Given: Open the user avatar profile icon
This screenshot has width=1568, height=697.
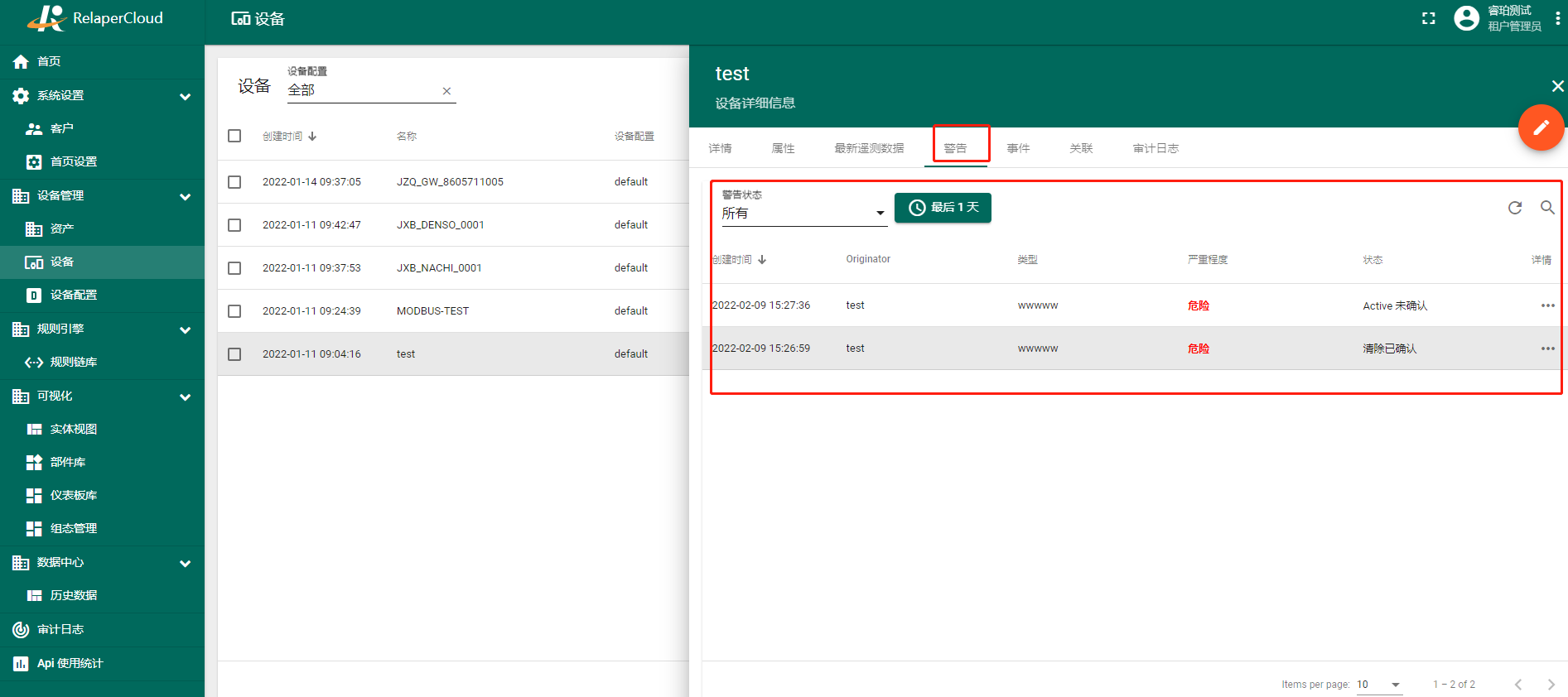Looking at the screenshot, I should (1466, 18).
